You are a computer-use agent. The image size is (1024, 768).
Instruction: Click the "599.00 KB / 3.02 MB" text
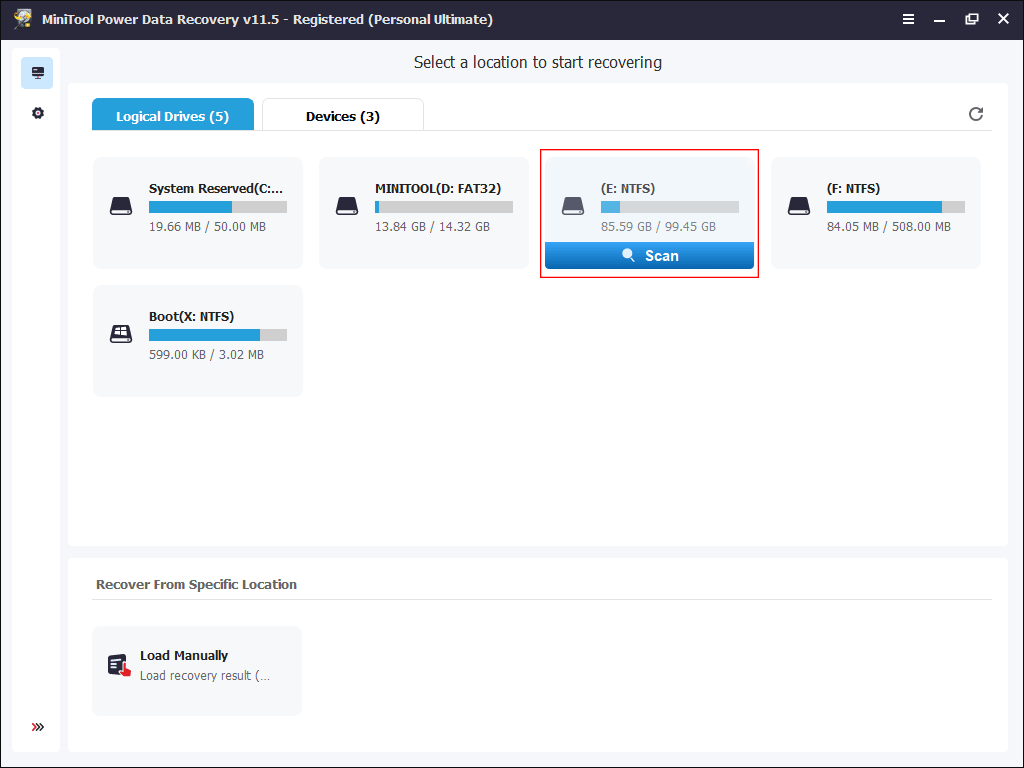pos(206,355)
